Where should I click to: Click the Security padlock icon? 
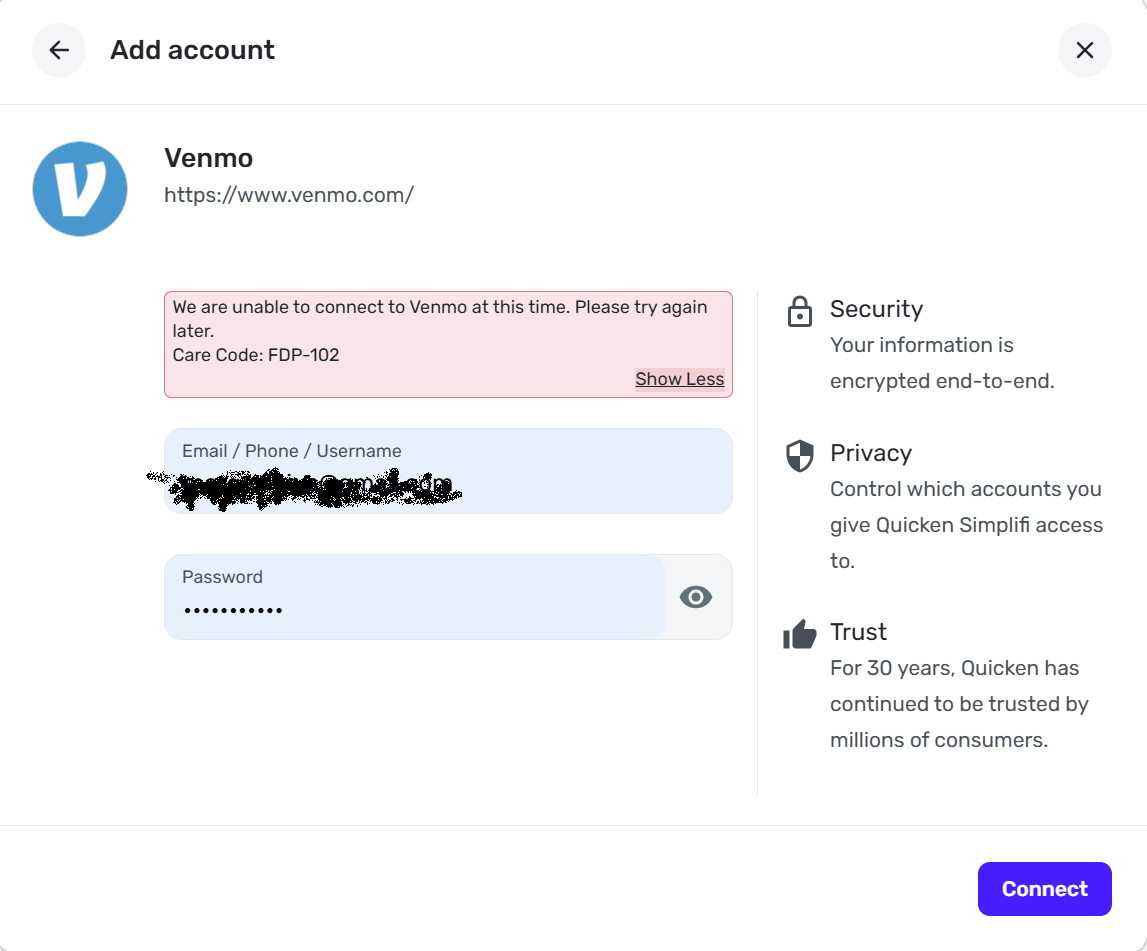pyautogui.click(x=799, y=311)
